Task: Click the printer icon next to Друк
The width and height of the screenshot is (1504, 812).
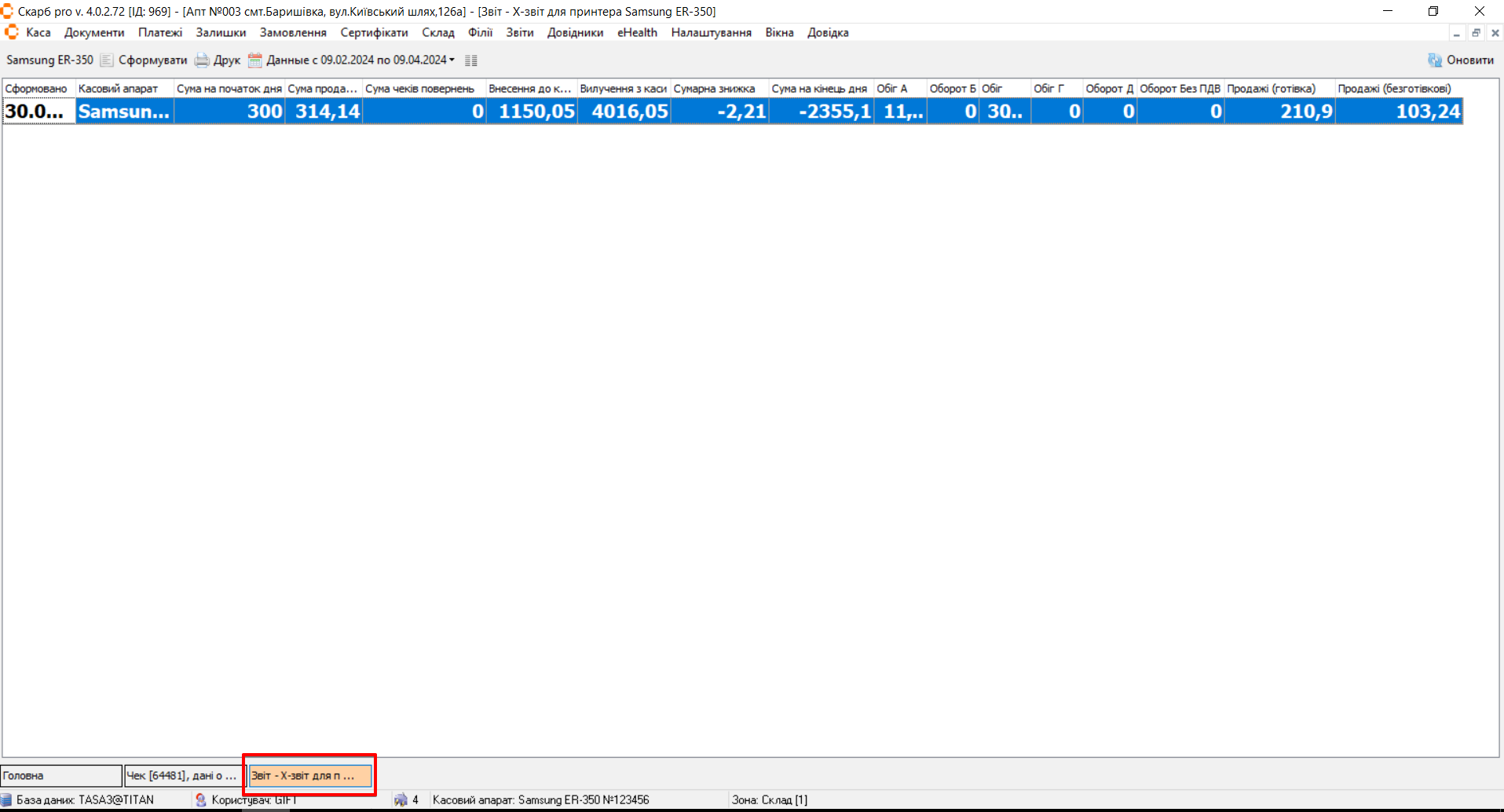Action: (x=202, y=60)
